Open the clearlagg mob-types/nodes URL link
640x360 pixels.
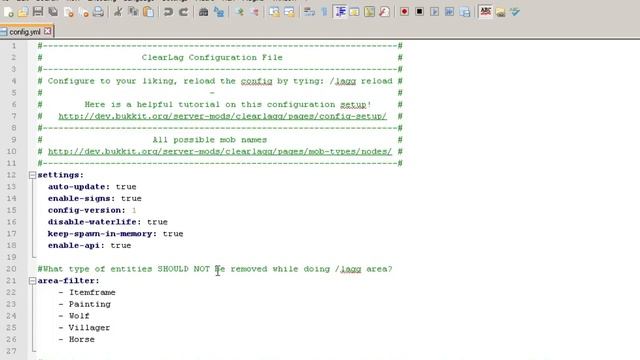pos(220,151)
